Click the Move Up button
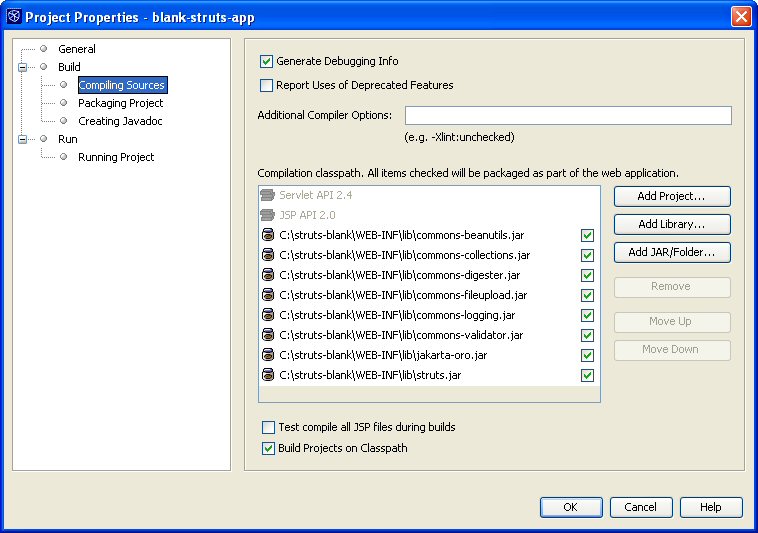 pyautogui.click(x=672, y=322)
